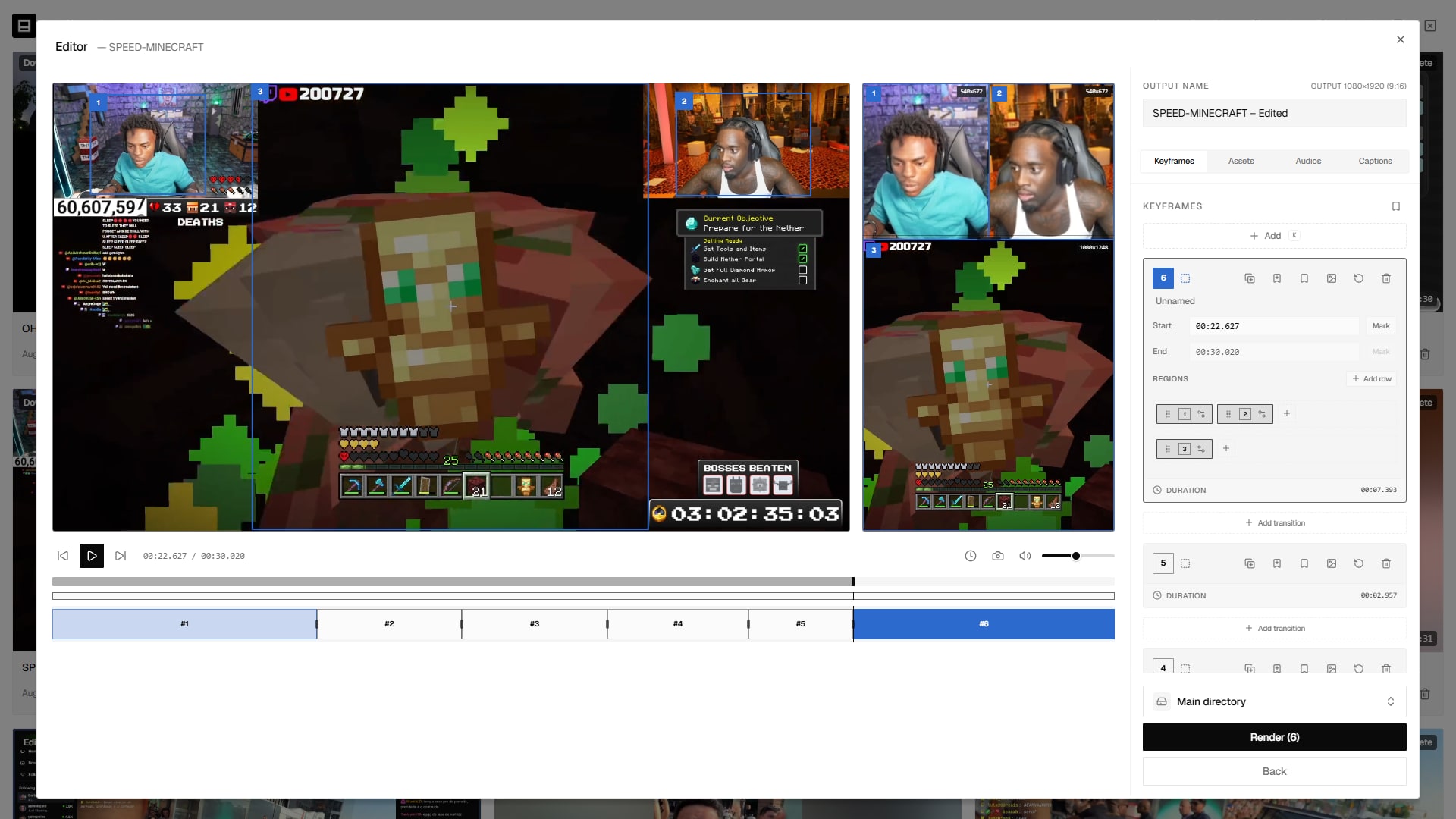Click the image icon on keyframe 5
1456x819 pixels.
point(1332,563)
